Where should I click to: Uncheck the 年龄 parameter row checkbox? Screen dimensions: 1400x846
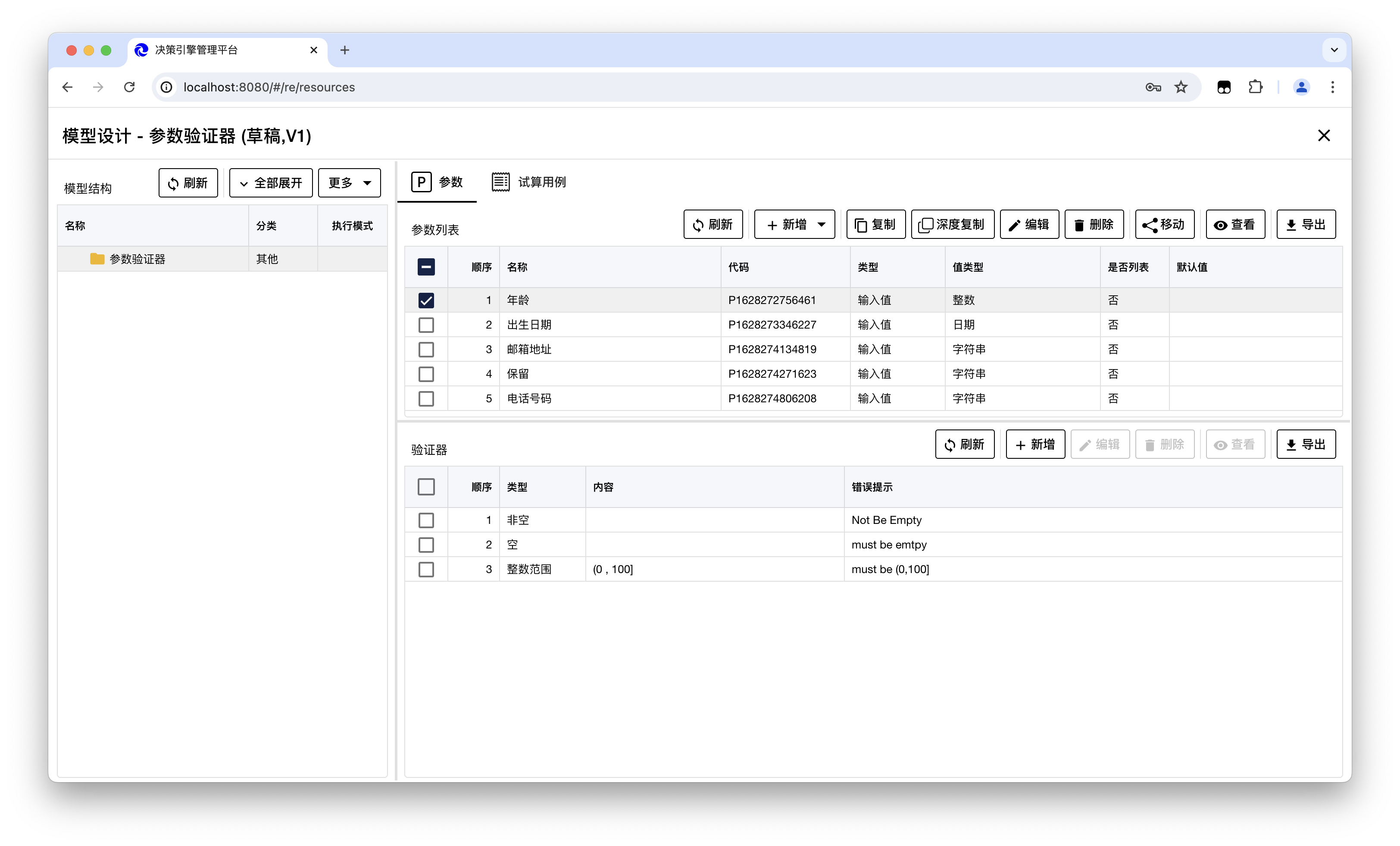425,300
